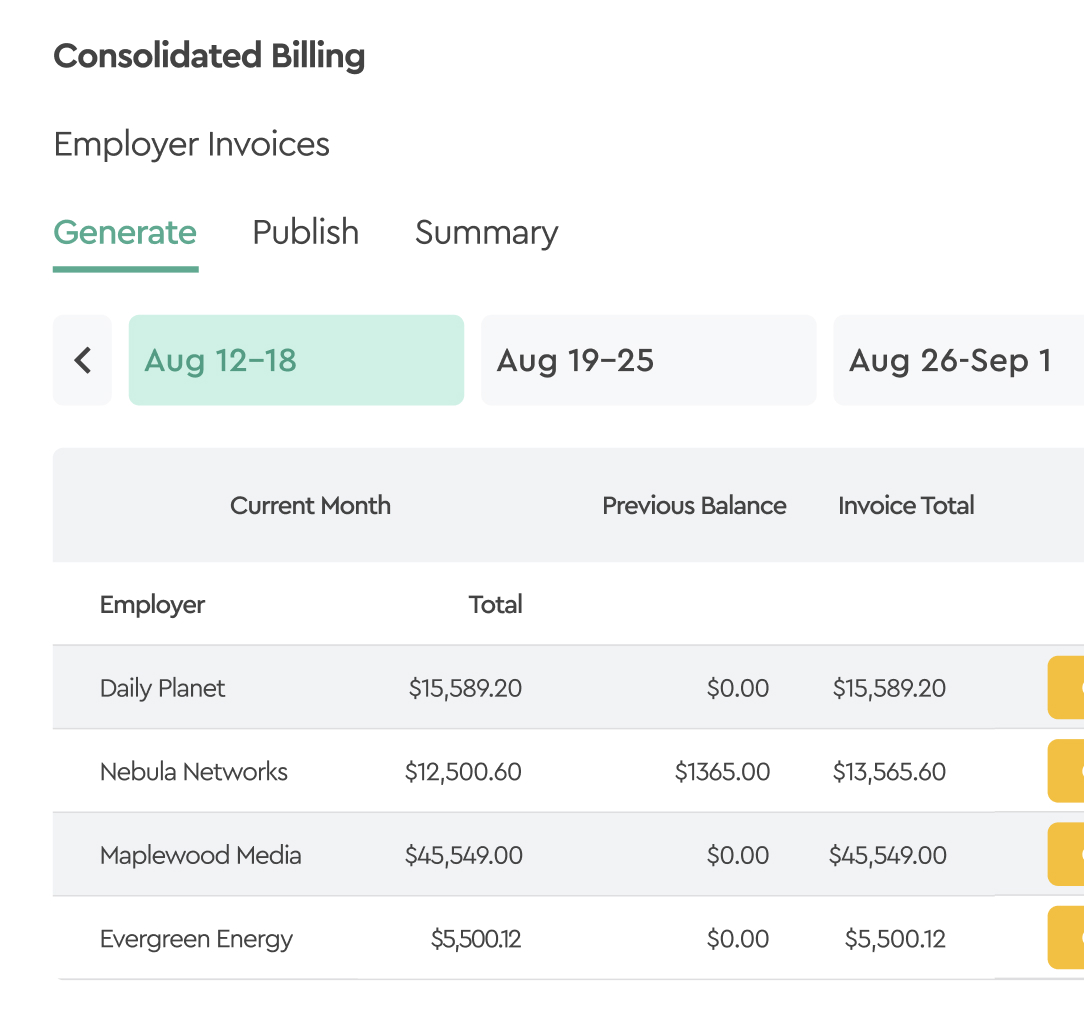Pick the Aug 26-Sep 1 billing period
This screenshot has width=1084, height=1011.
click(x=957, y=360)
